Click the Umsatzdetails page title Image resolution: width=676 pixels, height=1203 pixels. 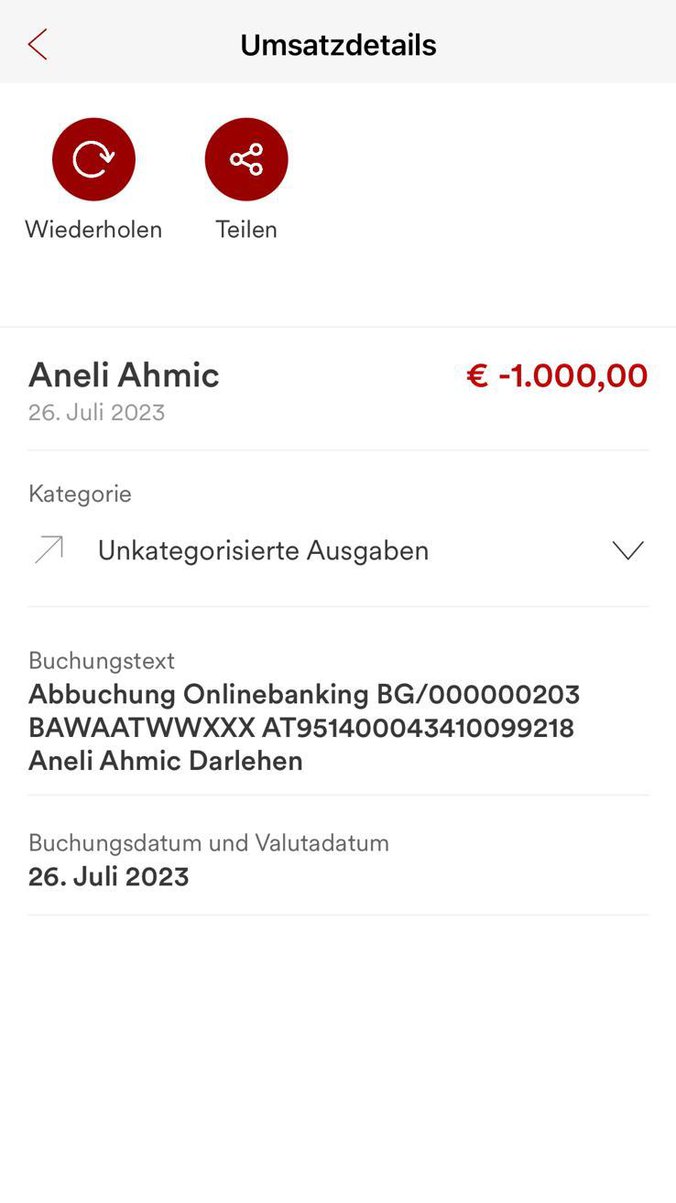(338, 45)
